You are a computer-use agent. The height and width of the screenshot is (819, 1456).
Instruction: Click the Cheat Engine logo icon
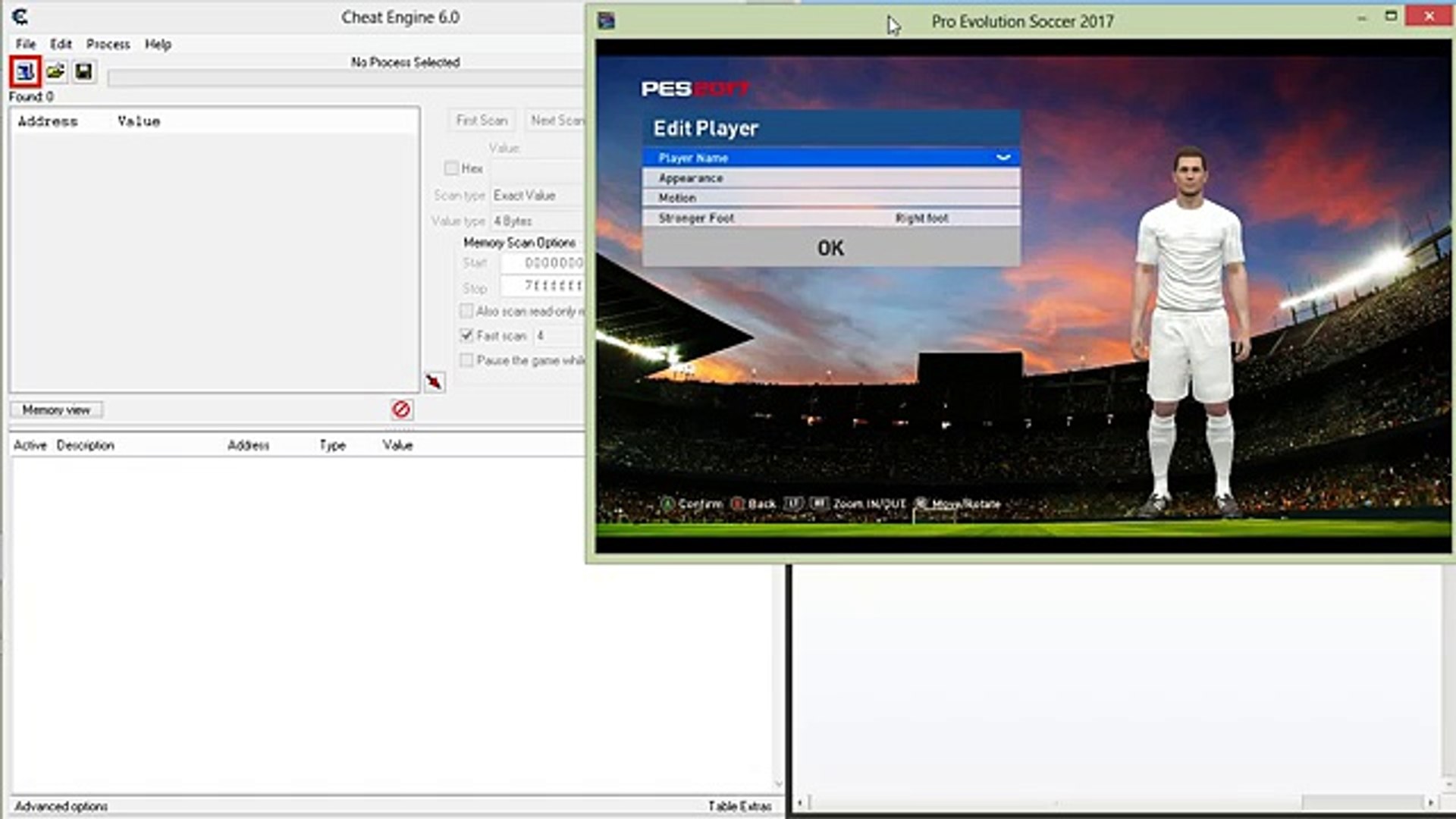(20, 17)
